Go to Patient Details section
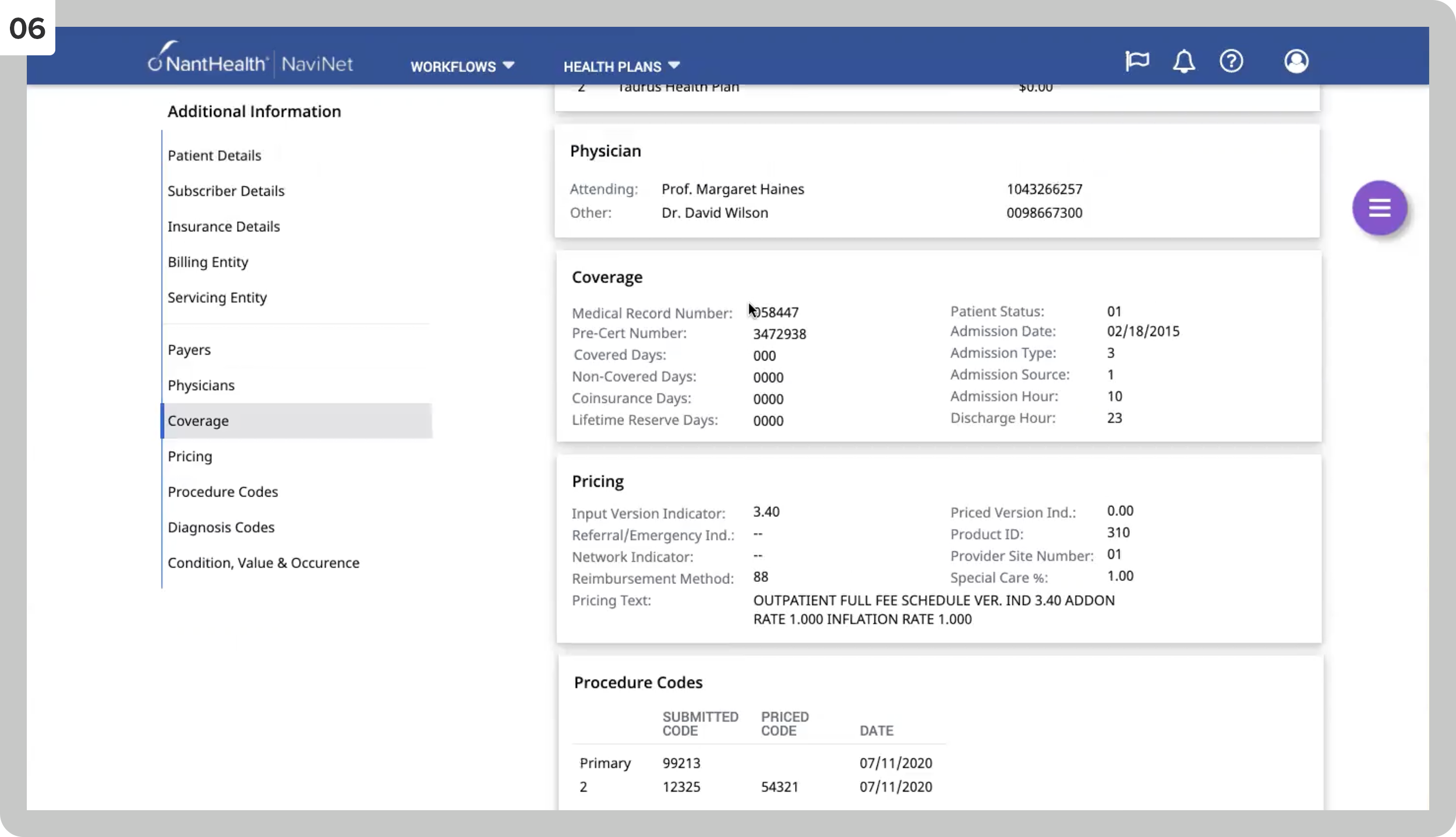 pos(214,156)
